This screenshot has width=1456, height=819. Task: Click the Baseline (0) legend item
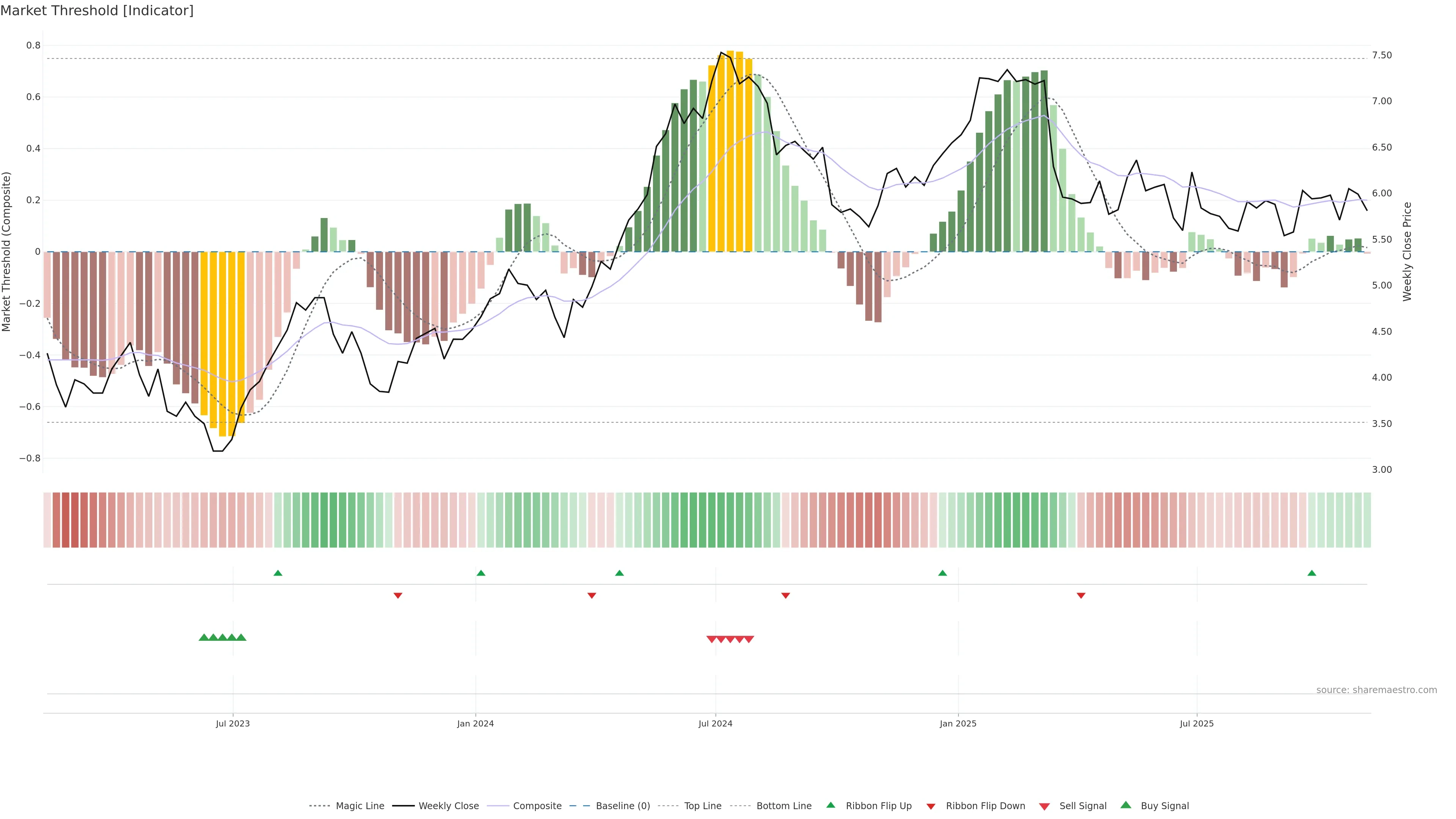623,806
